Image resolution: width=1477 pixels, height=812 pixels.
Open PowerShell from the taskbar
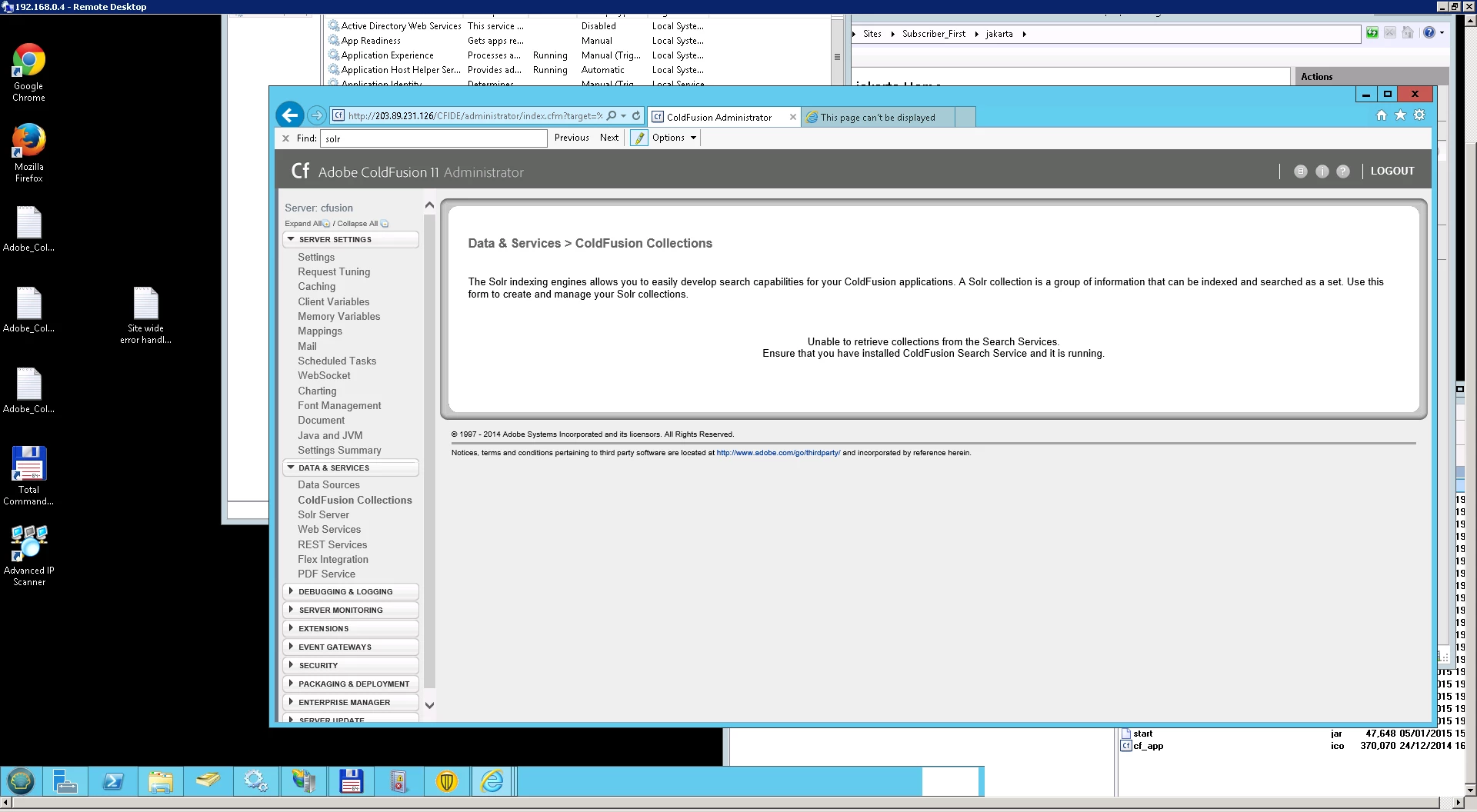[x=113, y=781]
